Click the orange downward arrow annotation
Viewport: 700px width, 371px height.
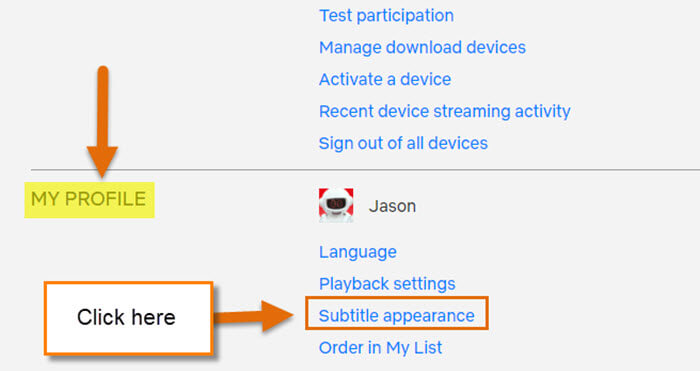(103, 121)
